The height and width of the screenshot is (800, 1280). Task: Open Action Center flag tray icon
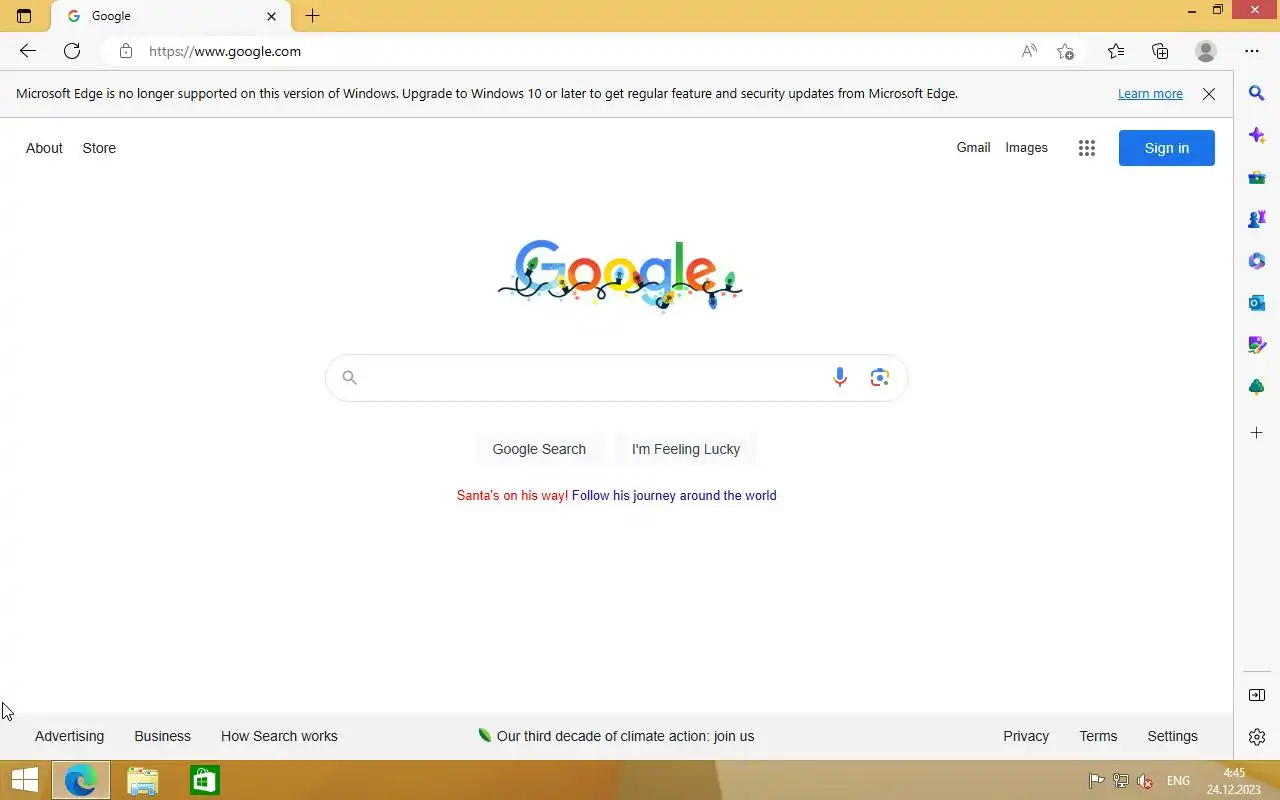(x=1096, y=781)
